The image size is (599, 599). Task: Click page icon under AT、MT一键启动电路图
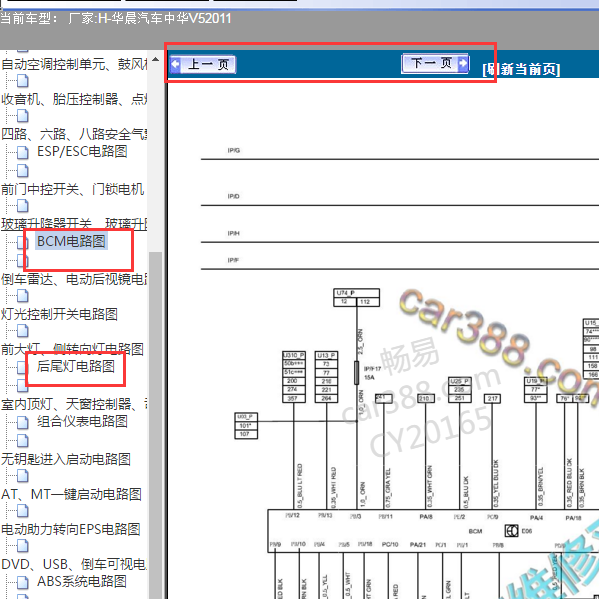(x=23, y=511)
